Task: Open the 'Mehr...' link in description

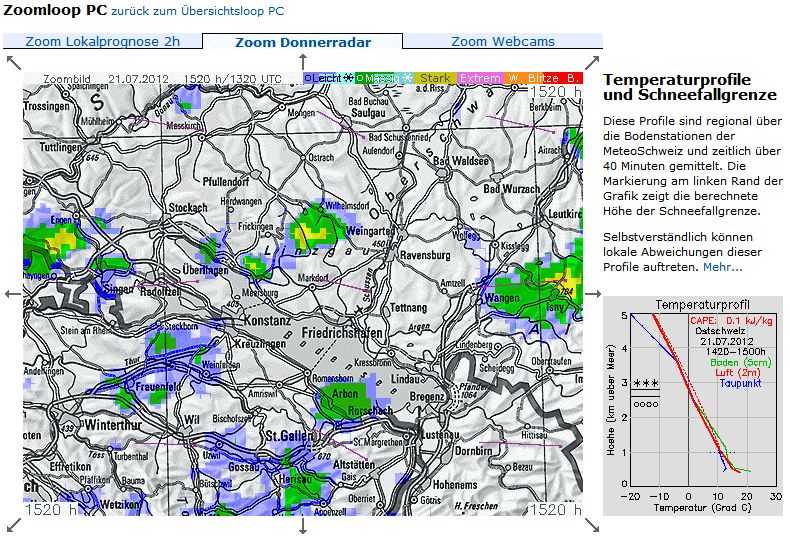Action: (722, 267)
